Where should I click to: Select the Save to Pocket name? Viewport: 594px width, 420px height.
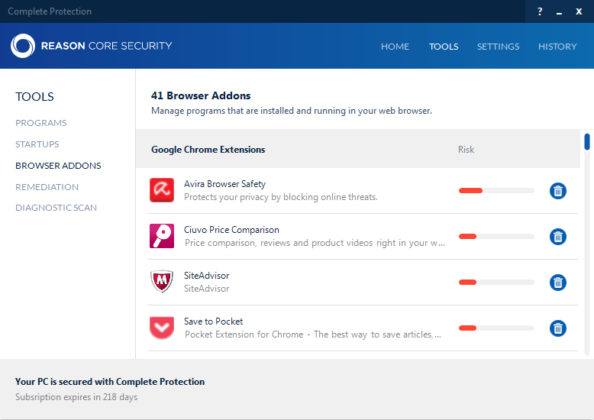[x=213, y=321]
